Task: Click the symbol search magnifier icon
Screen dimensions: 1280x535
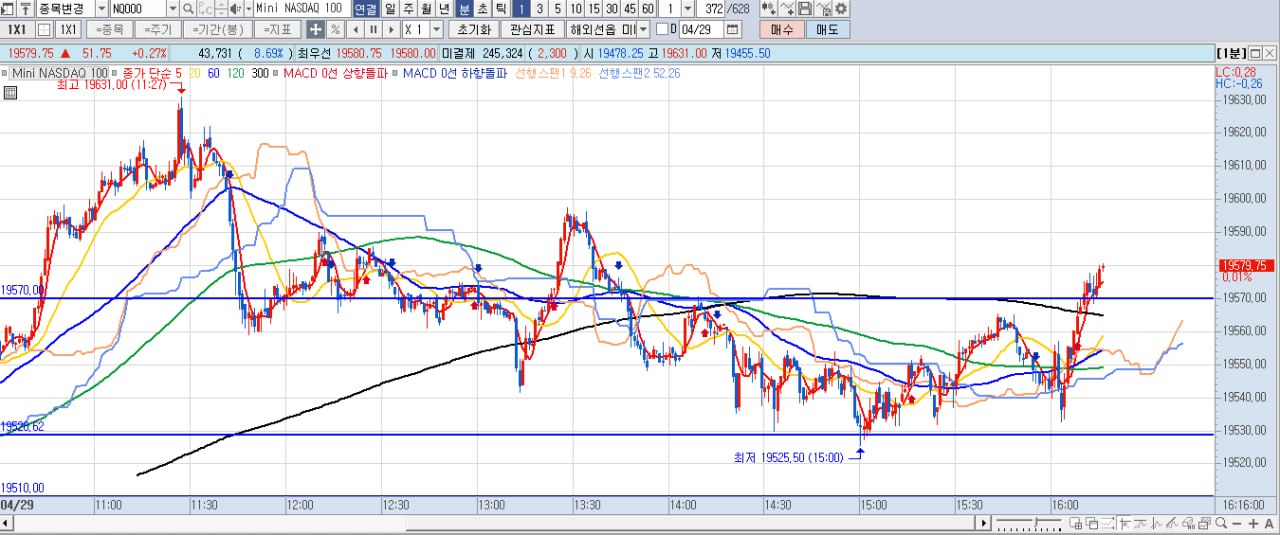Action: click(x=188, y=9)
